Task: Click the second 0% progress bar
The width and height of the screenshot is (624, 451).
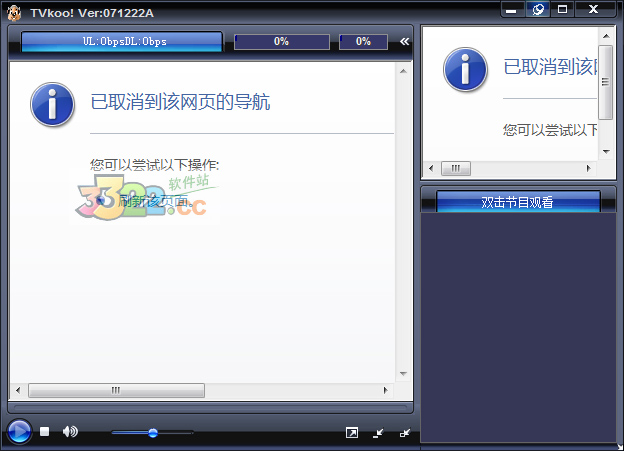Action: pyautogui.click(x=363, y=41)
